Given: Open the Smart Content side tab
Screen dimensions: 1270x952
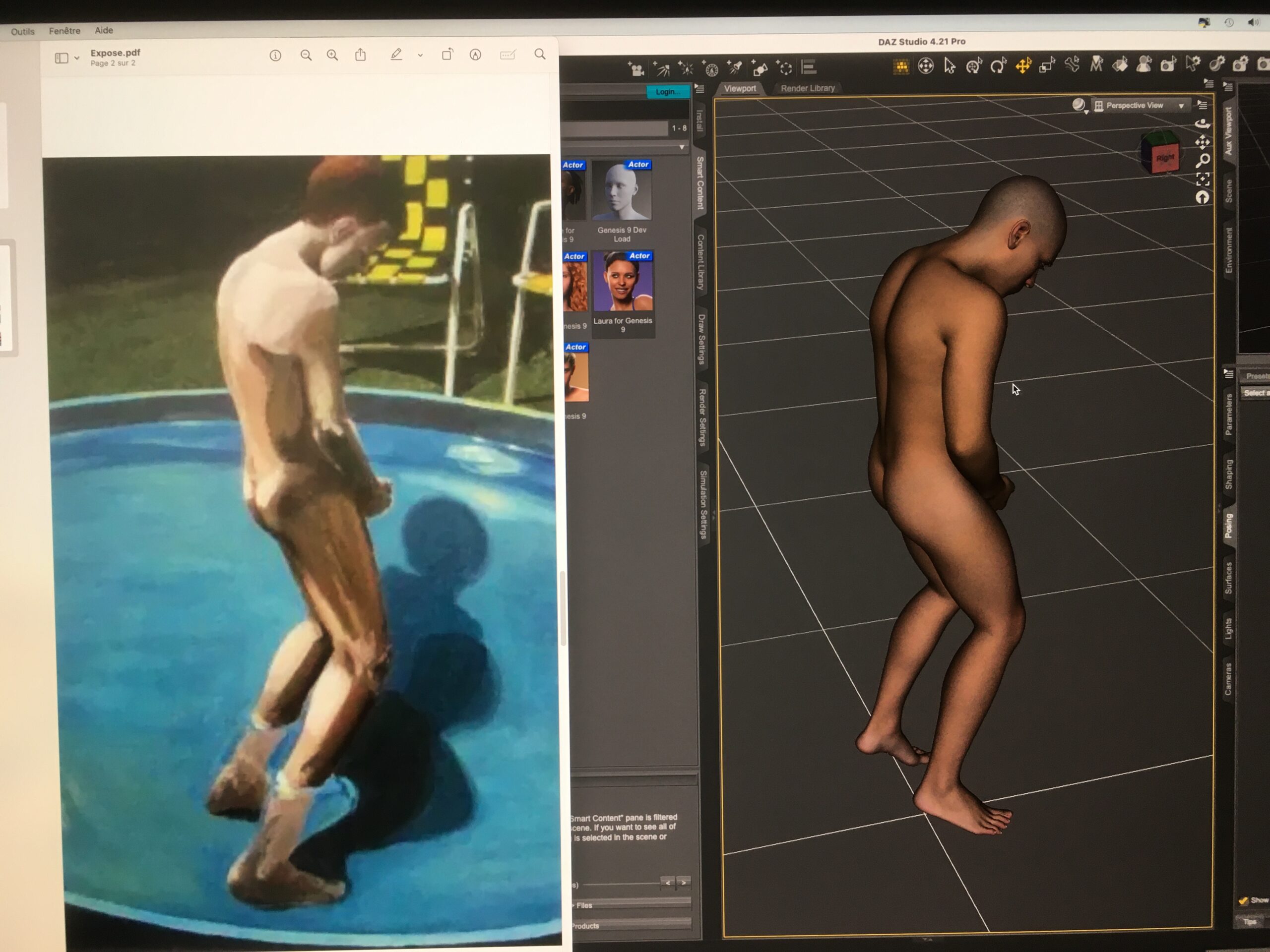Looking at the screenshot, I should [700, 183].
